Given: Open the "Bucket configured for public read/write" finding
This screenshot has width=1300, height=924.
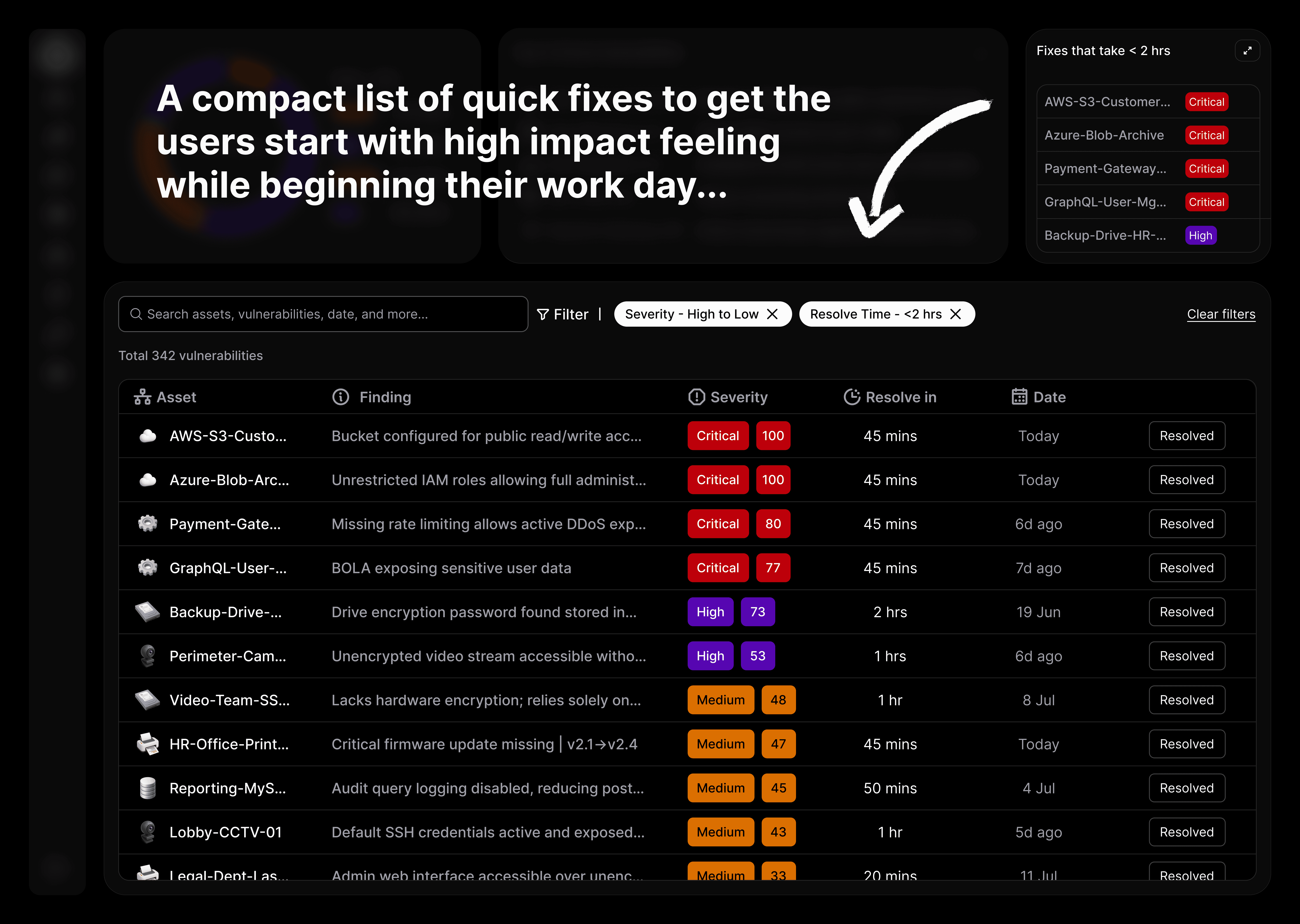Looking at the screenshot, I should click(x=487, y=436).
